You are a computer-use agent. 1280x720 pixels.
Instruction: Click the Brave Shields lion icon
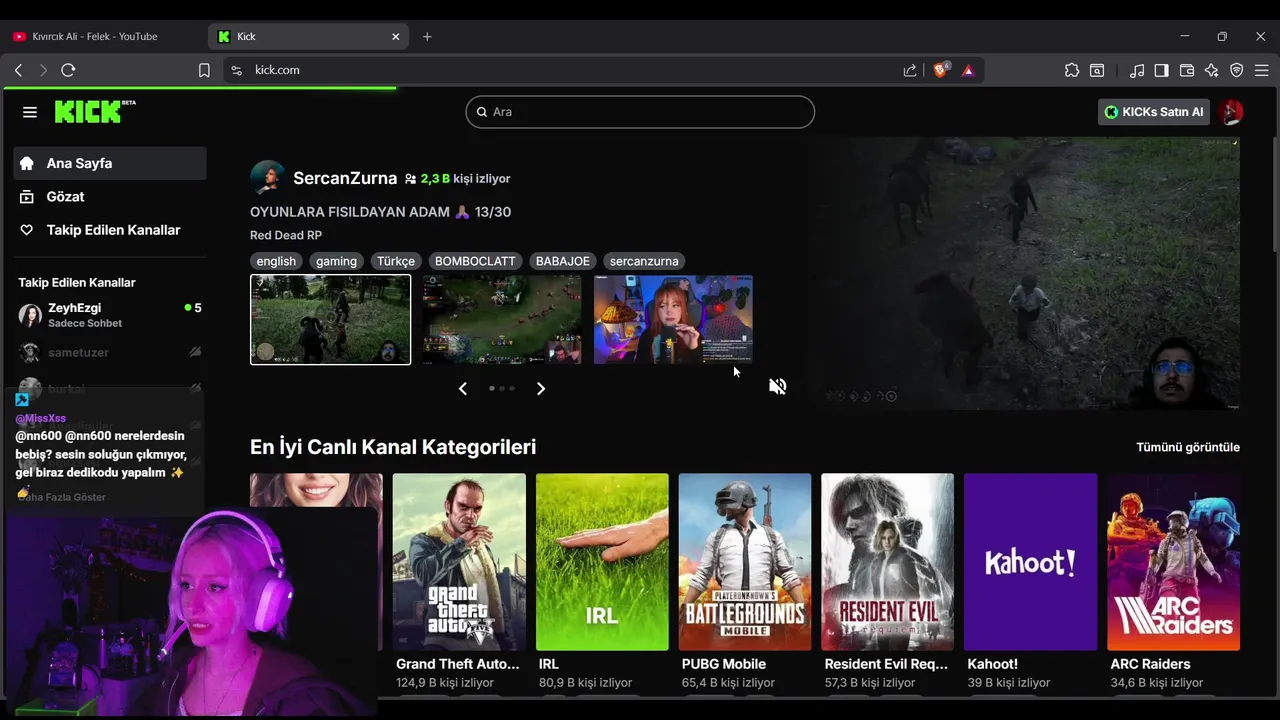coord(941,70)
